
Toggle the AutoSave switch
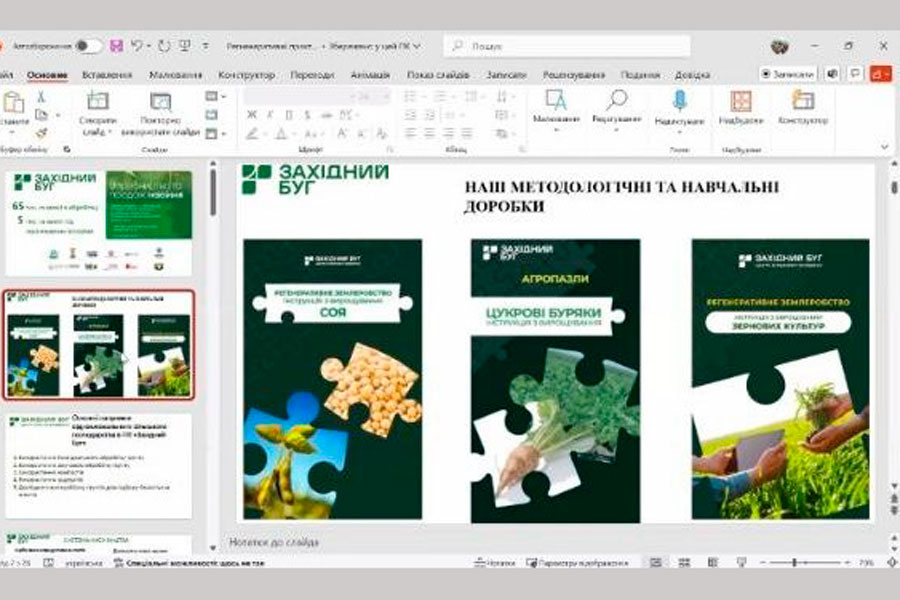pyautogui.click(x=88, y=46)
